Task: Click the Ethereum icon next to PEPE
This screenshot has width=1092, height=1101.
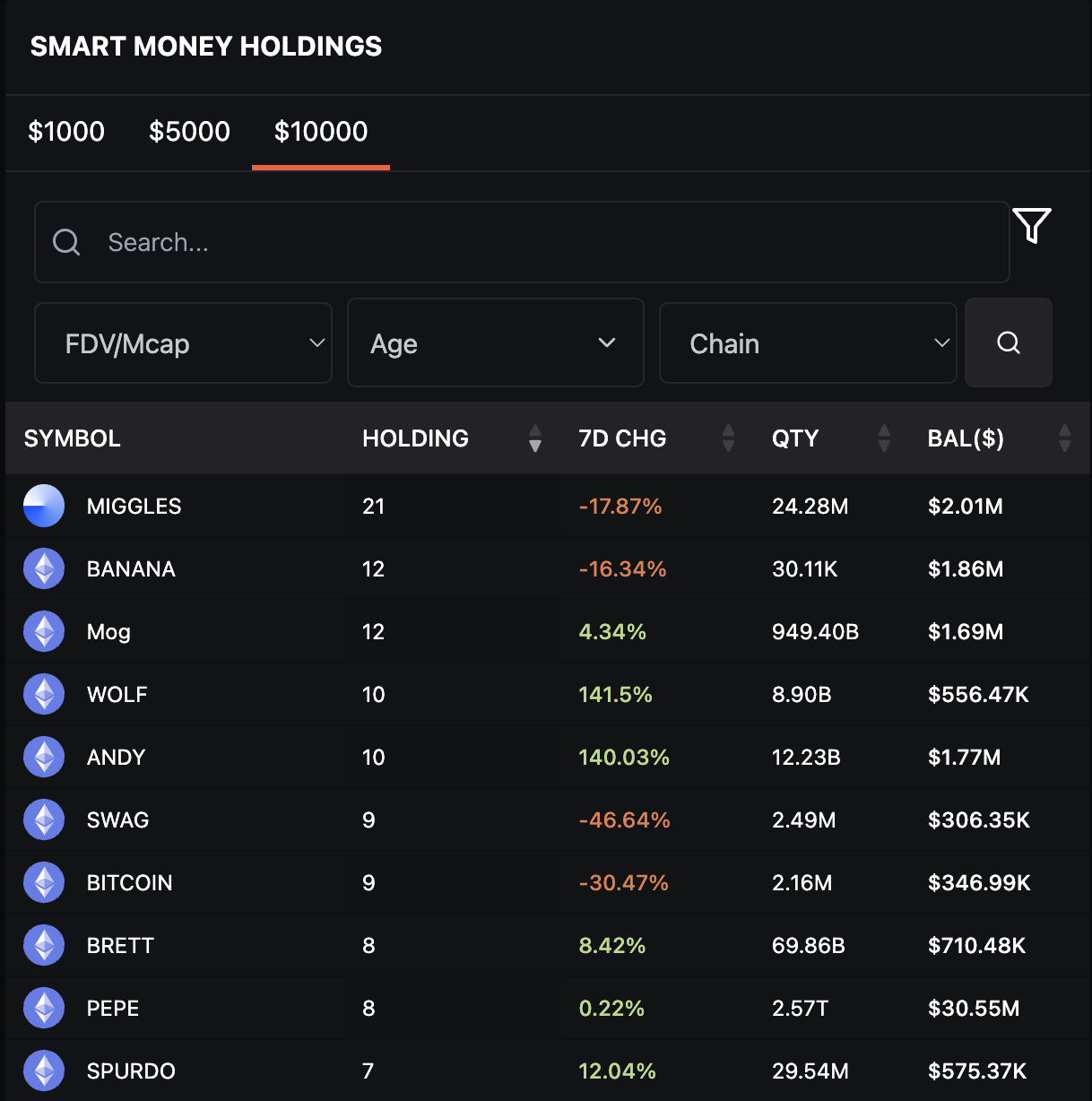Action: 44,1008
